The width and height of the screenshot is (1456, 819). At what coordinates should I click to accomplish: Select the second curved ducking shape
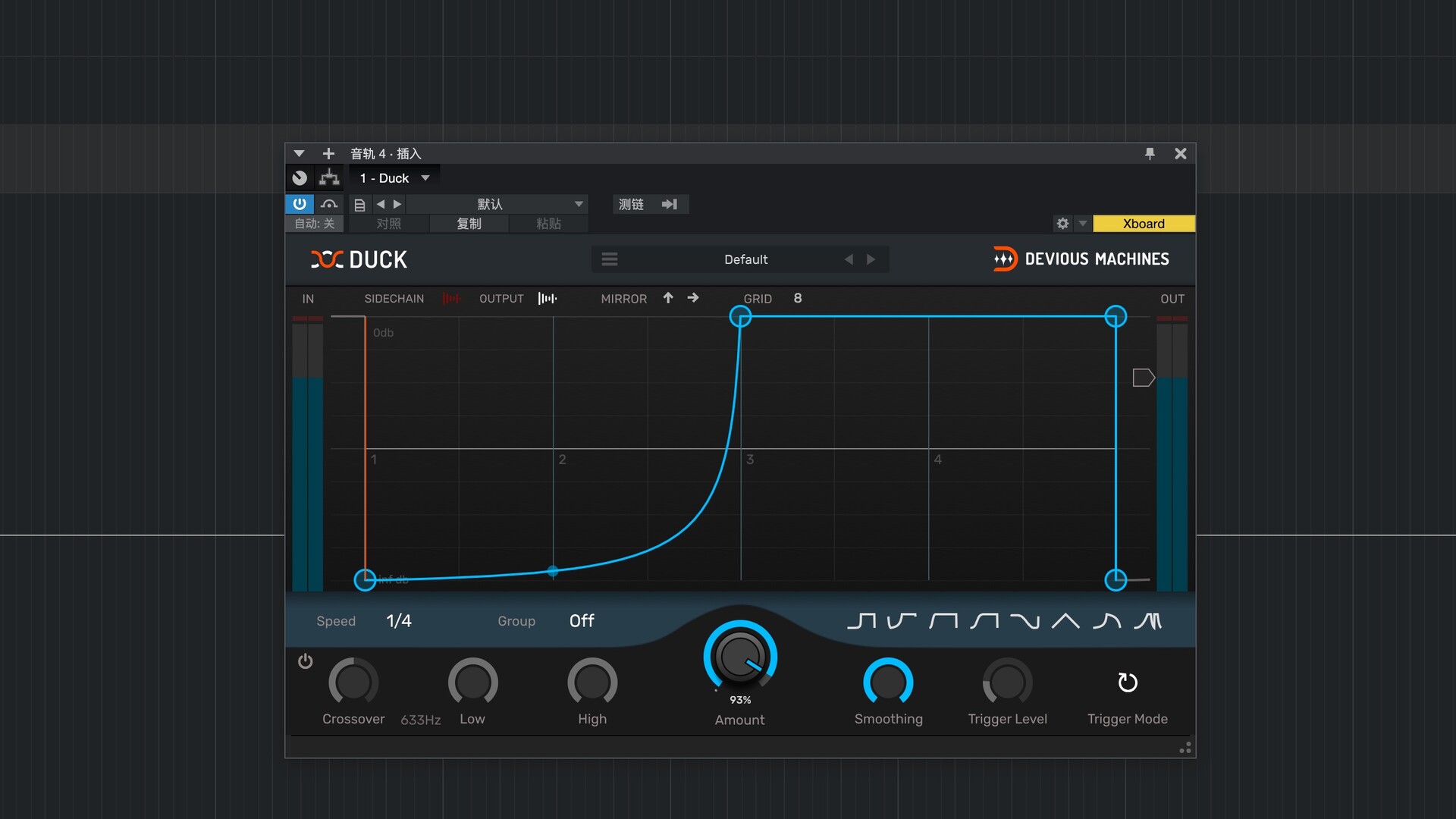tap(902, 622)
